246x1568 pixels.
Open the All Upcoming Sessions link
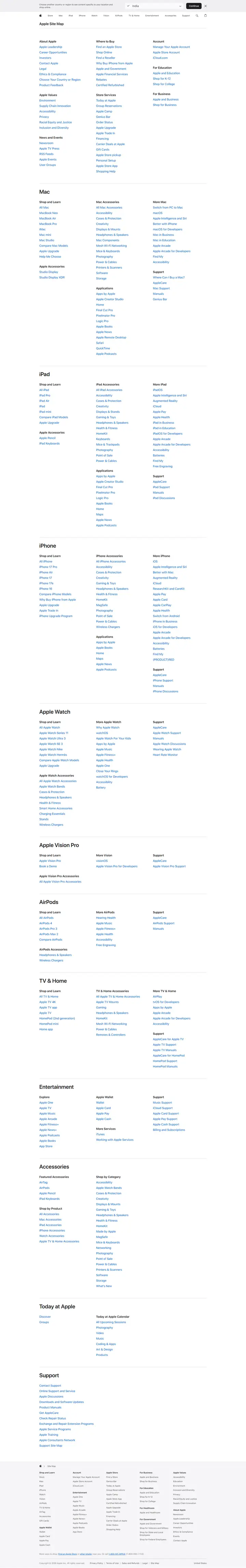click(x=111, y=1322)
